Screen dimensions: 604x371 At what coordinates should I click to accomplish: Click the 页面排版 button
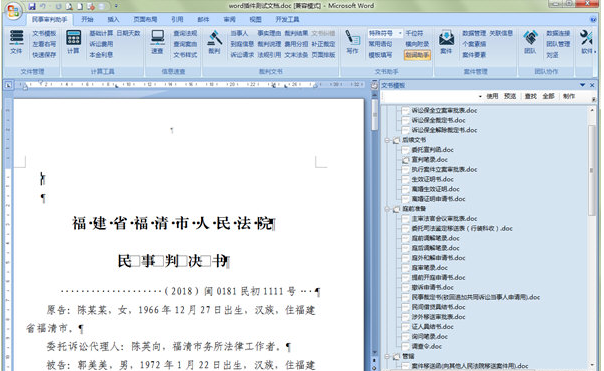pos(323,55)
